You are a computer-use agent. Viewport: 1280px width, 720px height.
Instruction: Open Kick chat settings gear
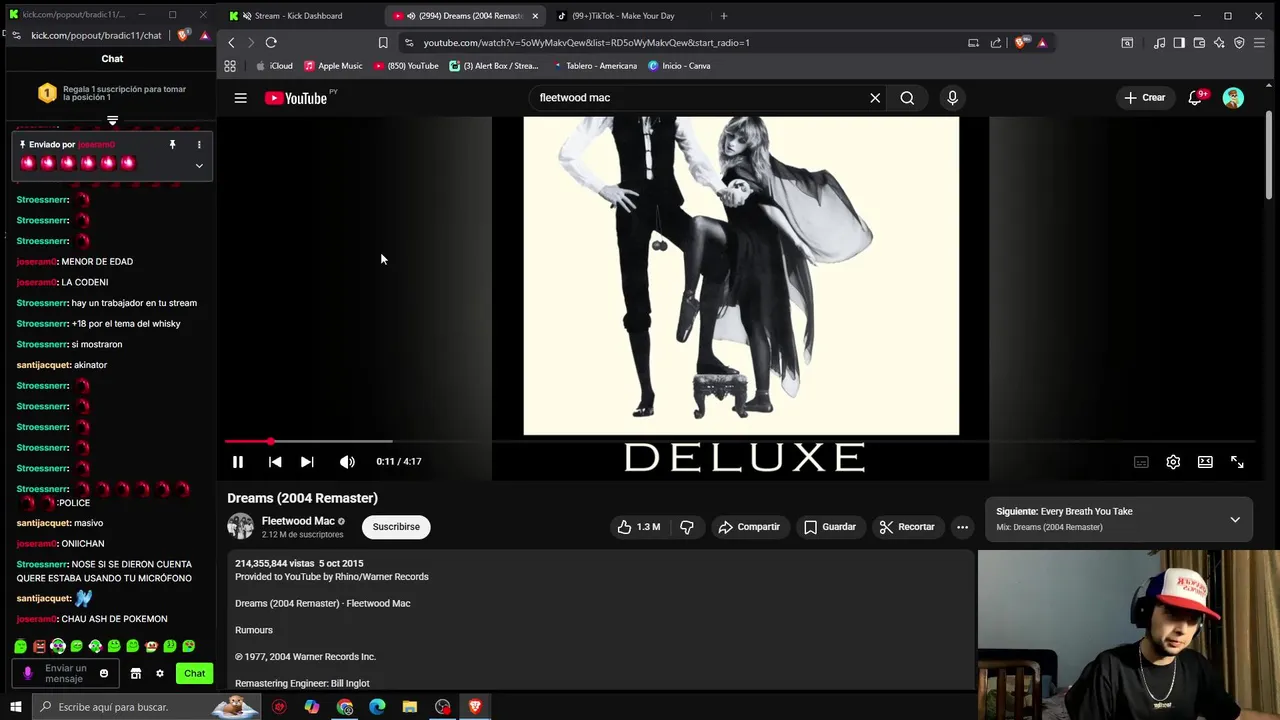(159, 674)
